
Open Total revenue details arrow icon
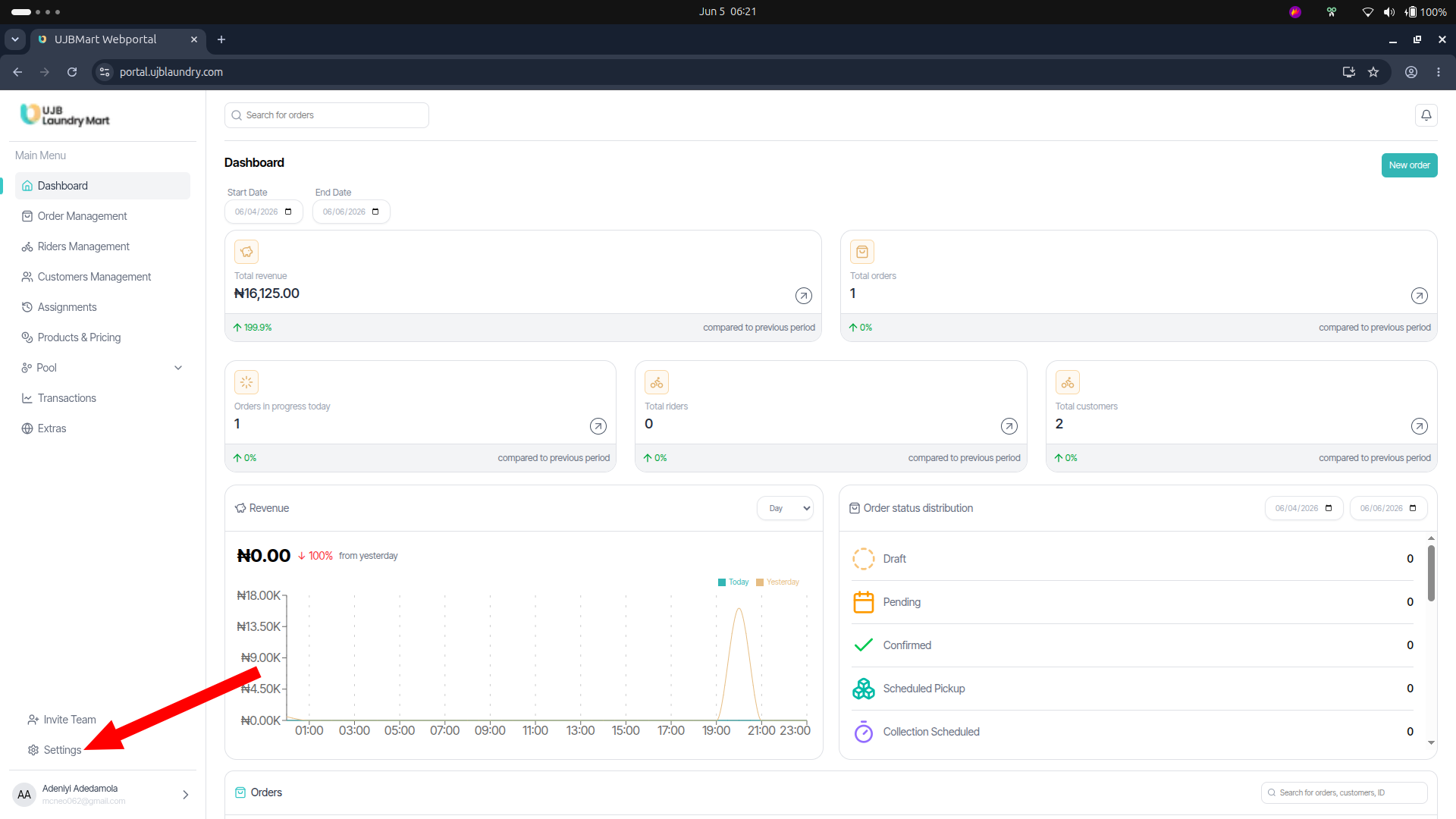click(x=803, y=296)
